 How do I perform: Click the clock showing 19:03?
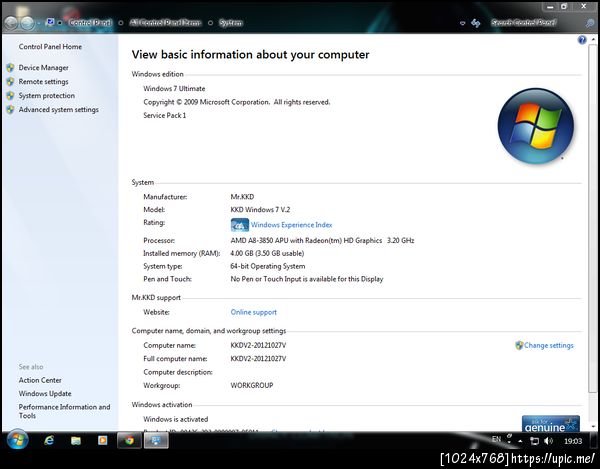click(x=573, y=441)
